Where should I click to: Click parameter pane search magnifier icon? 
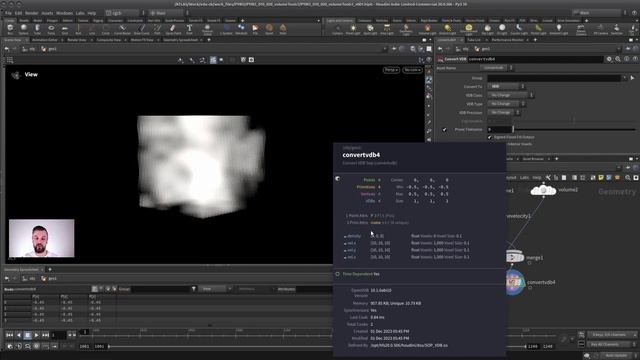tap(618, 59)
